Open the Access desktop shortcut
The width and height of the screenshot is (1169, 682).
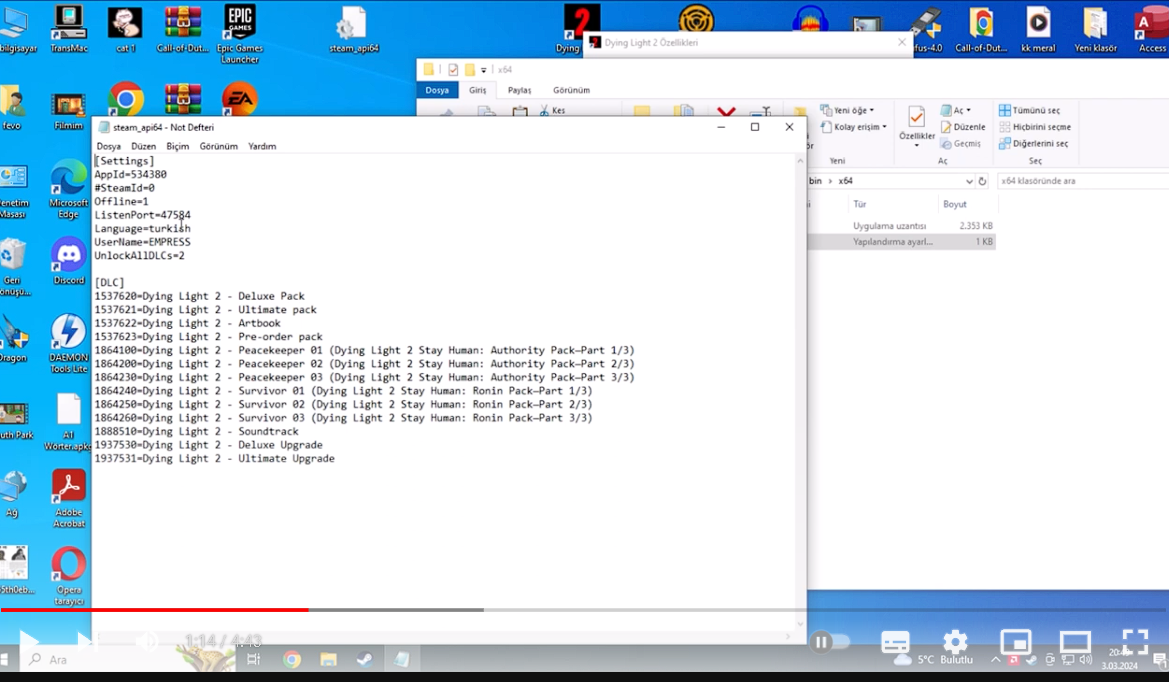click(x=1151, y=30)
